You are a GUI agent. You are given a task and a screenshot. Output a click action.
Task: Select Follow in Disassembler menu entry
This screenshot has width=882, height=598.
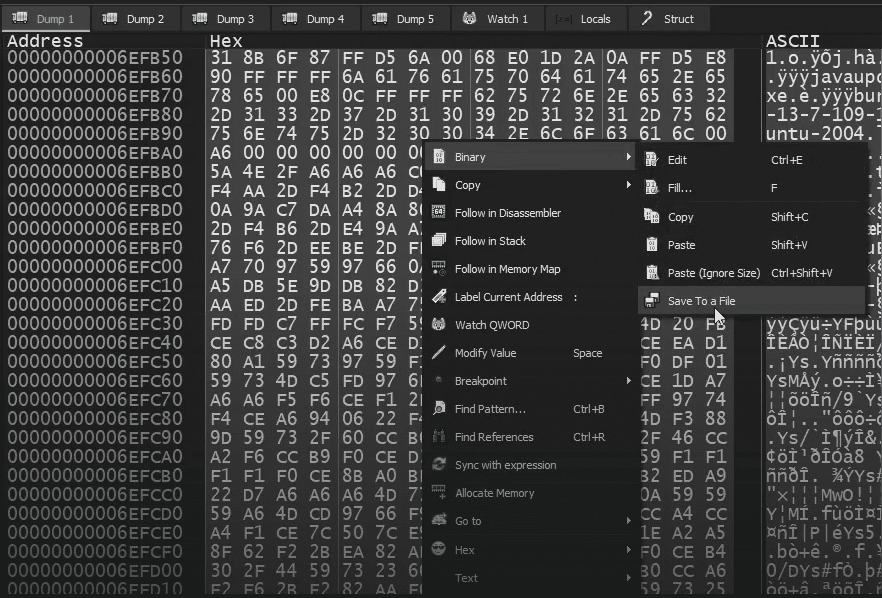(x=531, y=213)
